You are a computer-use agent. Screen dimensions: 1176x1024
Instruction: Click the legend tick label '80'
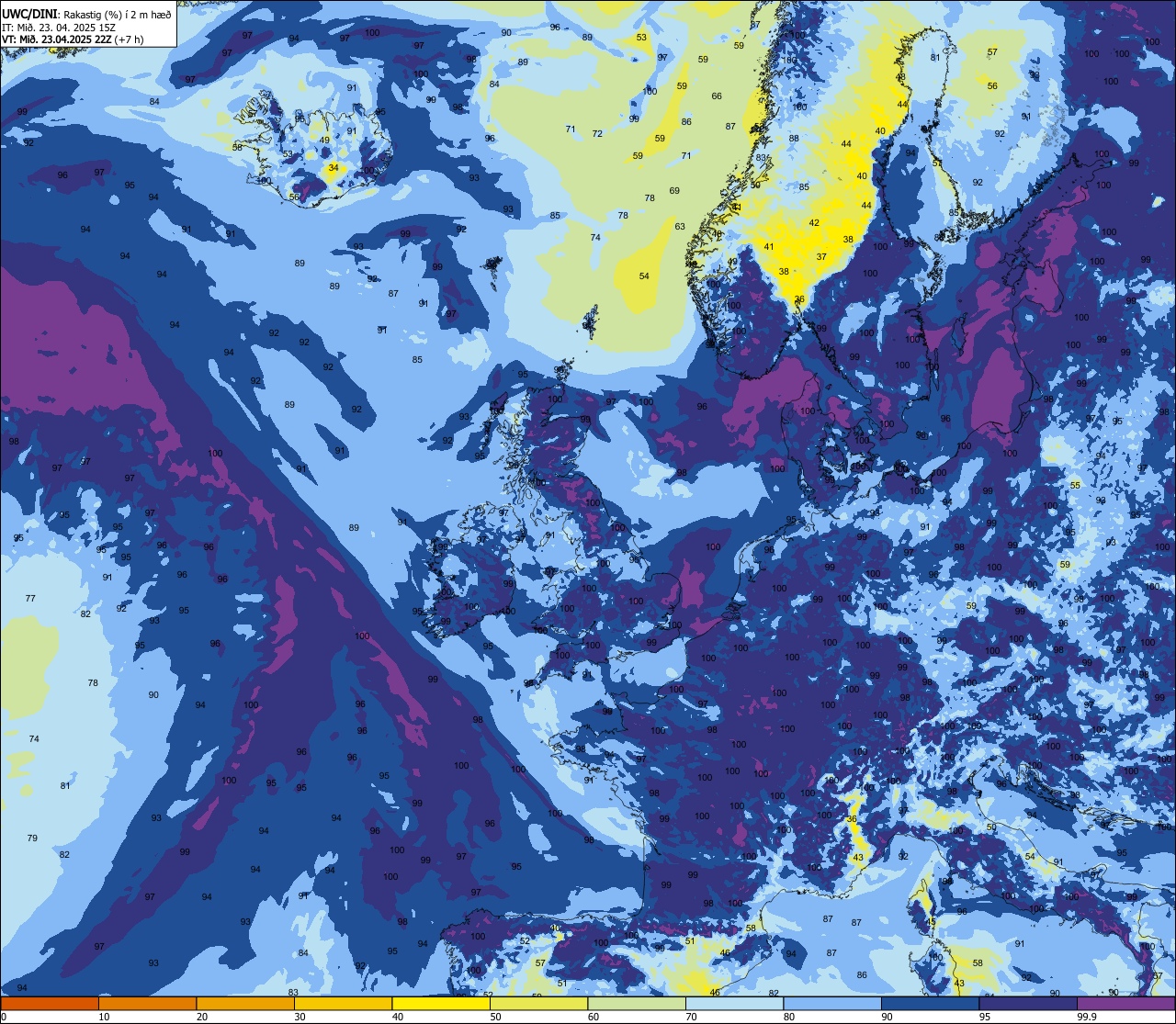pyautogui.click(x=789, y=1017)
